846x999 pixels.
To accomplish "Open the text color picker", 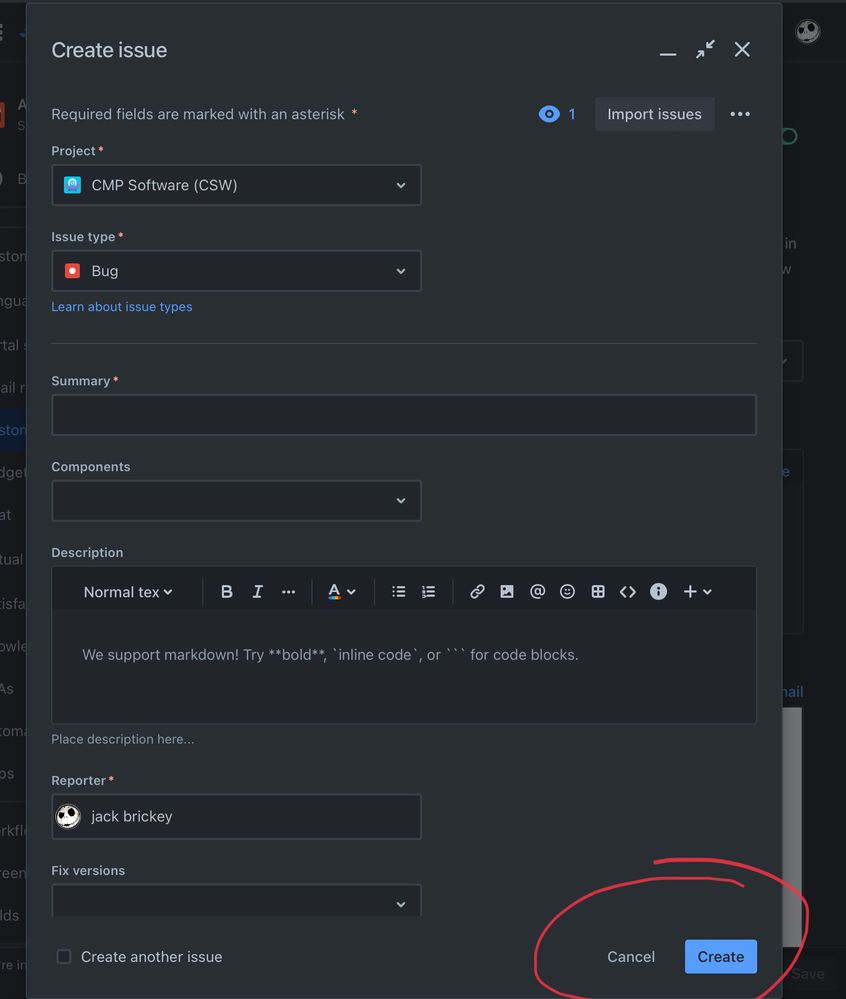I will coord(341,592).
